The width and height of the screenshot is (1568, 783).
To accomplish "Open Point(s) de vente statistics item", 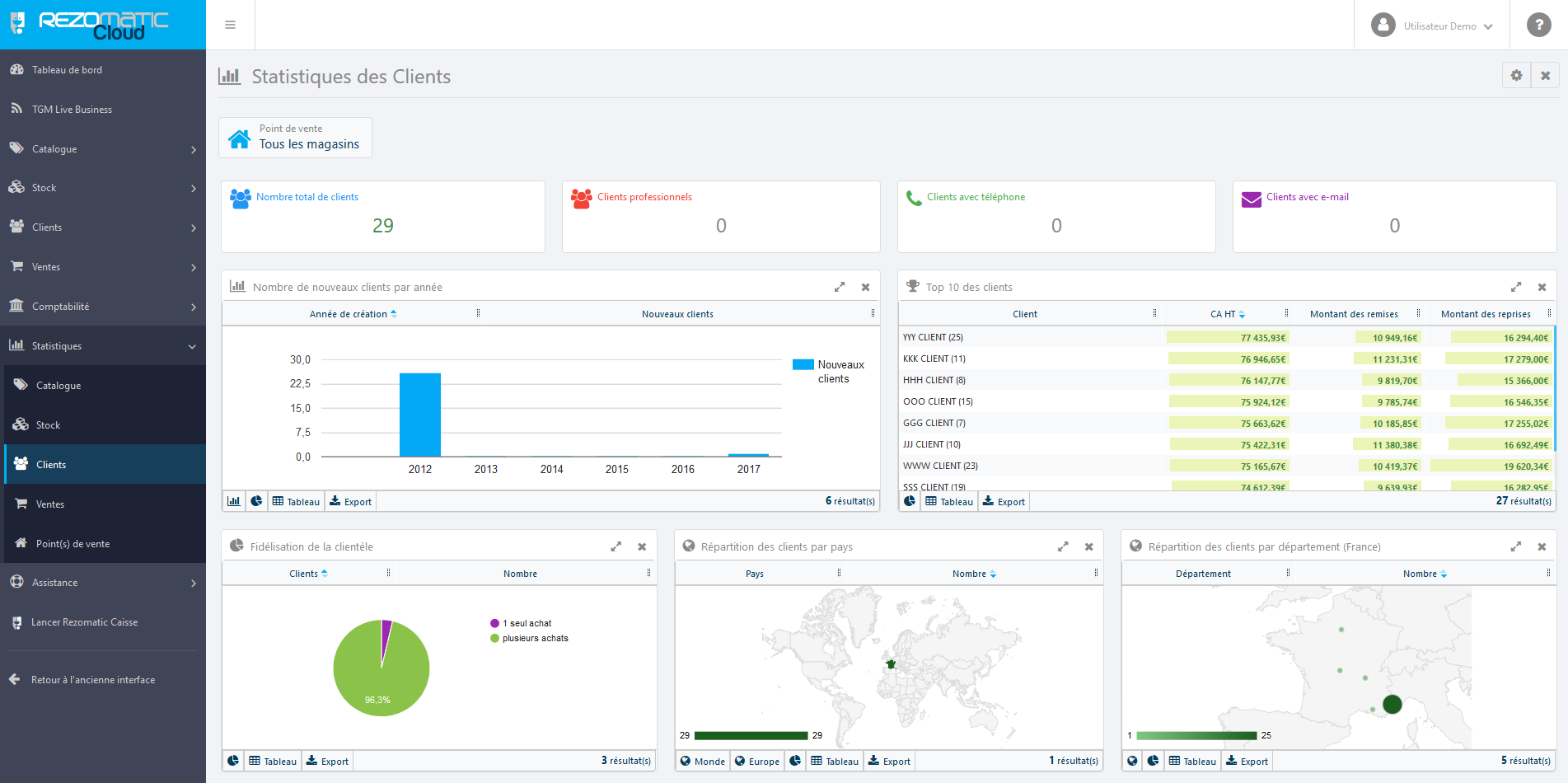I will [105, 544].
